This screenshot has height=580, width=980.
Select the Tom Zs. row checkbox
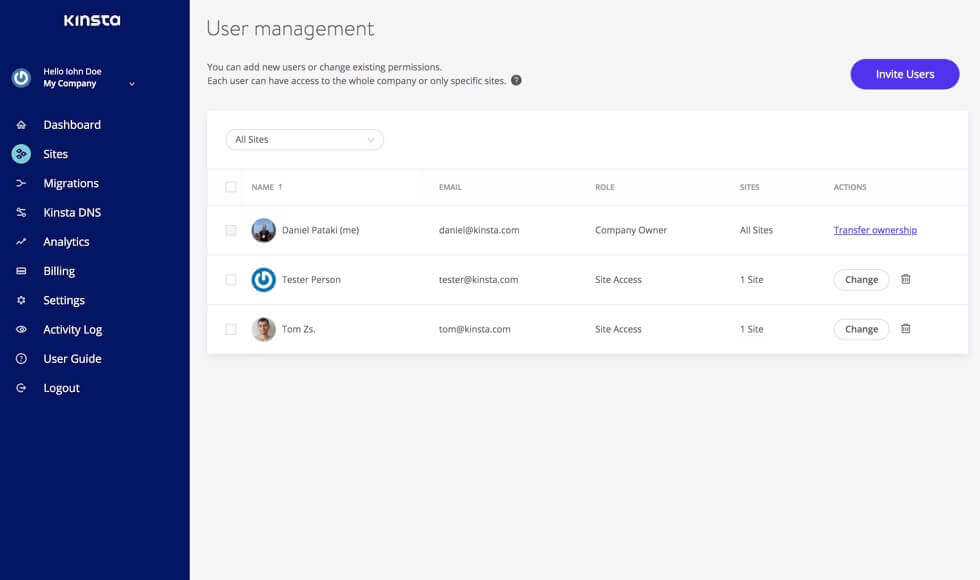click(231, 328)
